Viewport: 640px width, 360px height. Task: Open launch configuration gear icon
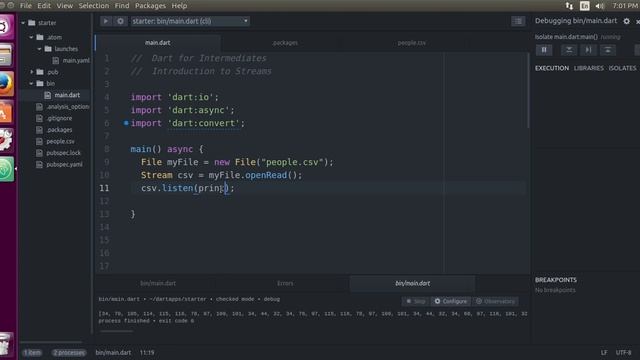(120, 21)
